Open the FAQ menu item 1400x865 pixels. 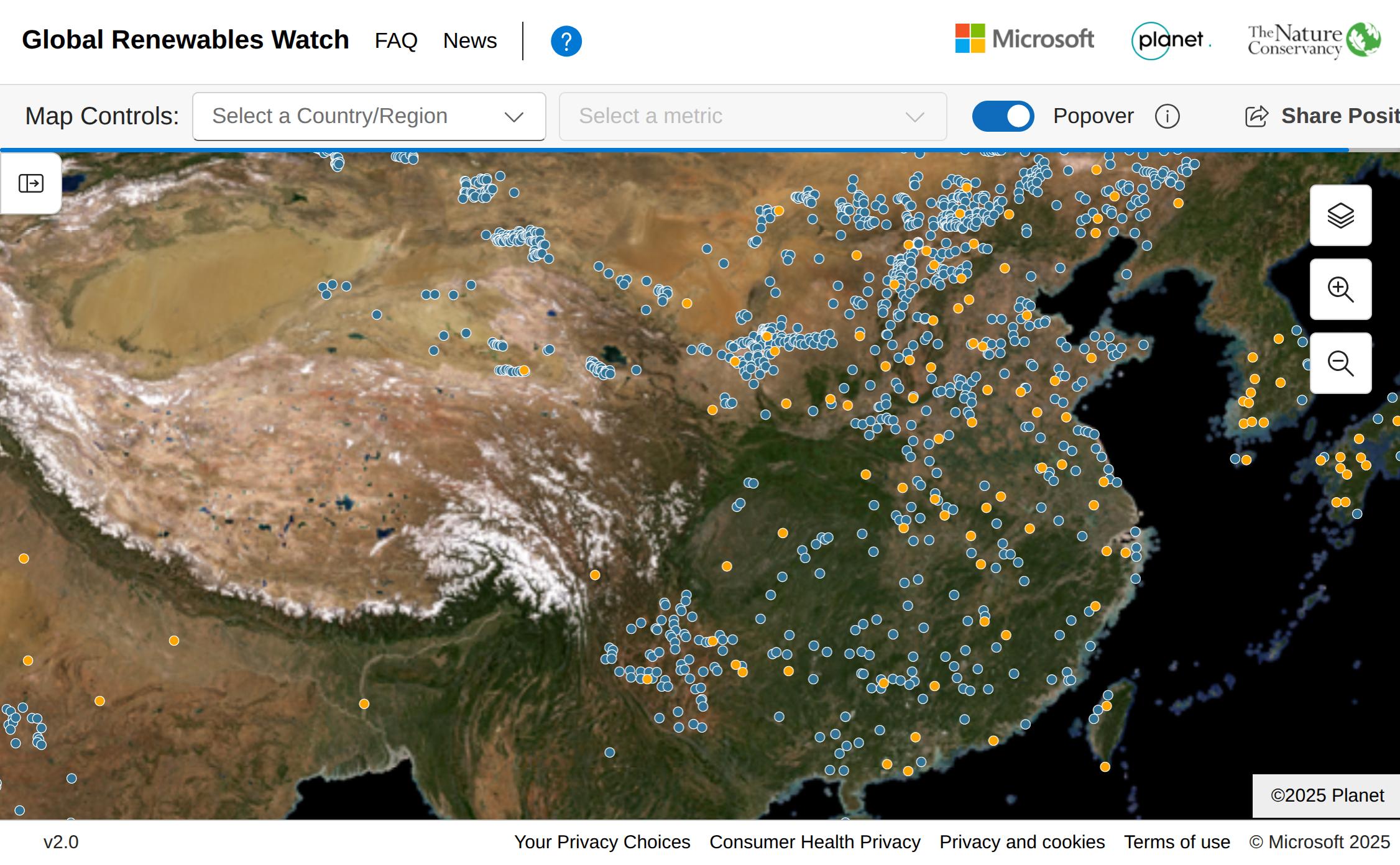point(396,41)
